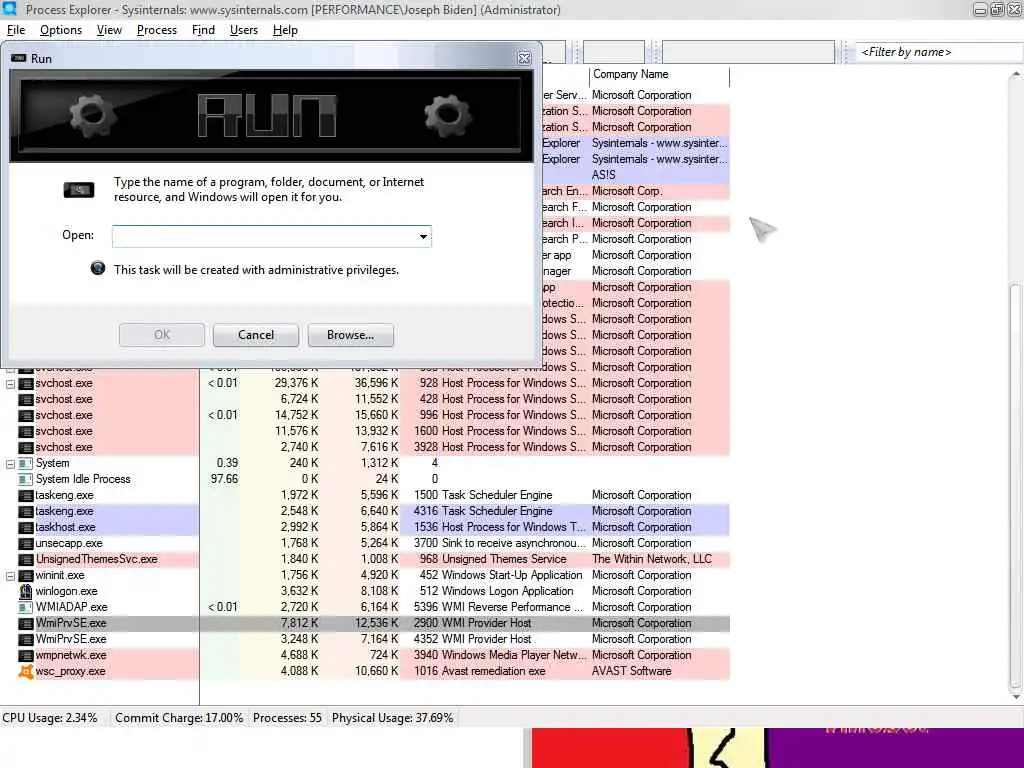This screenshot has height=768, width=1024.
Task: Click the 'AS!S' company name cell
Action: pyautogui.click(x=603, y=175)
